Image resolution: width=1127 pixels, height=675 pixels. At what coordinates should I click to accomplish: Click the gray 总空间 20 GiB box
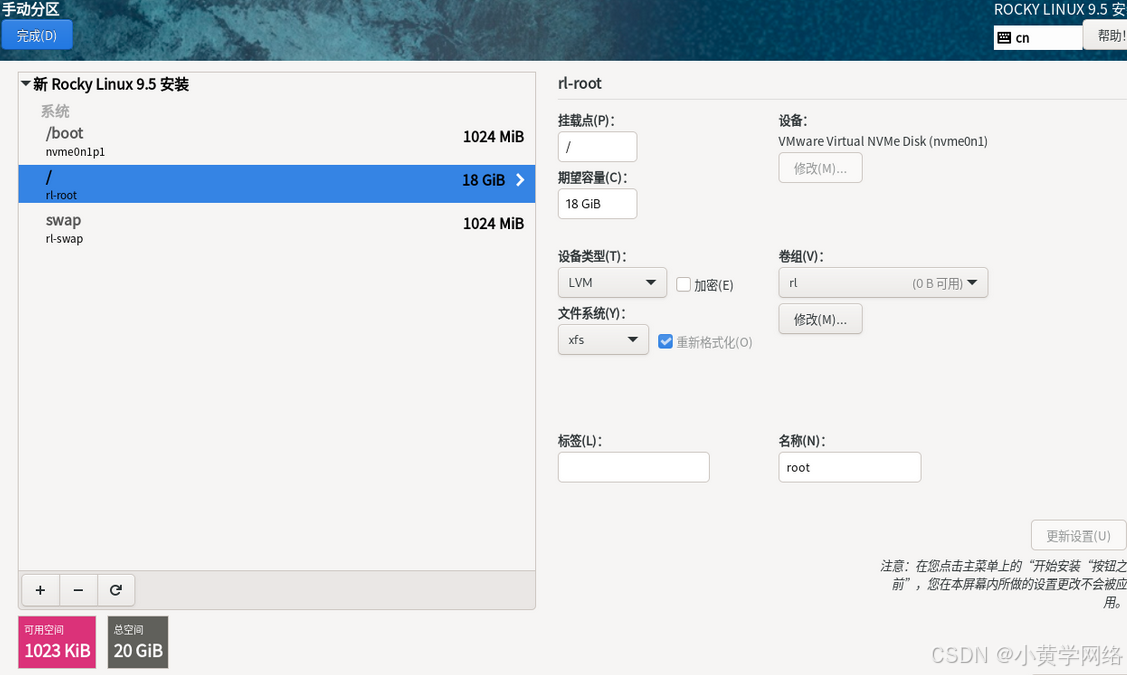point(138,642)
